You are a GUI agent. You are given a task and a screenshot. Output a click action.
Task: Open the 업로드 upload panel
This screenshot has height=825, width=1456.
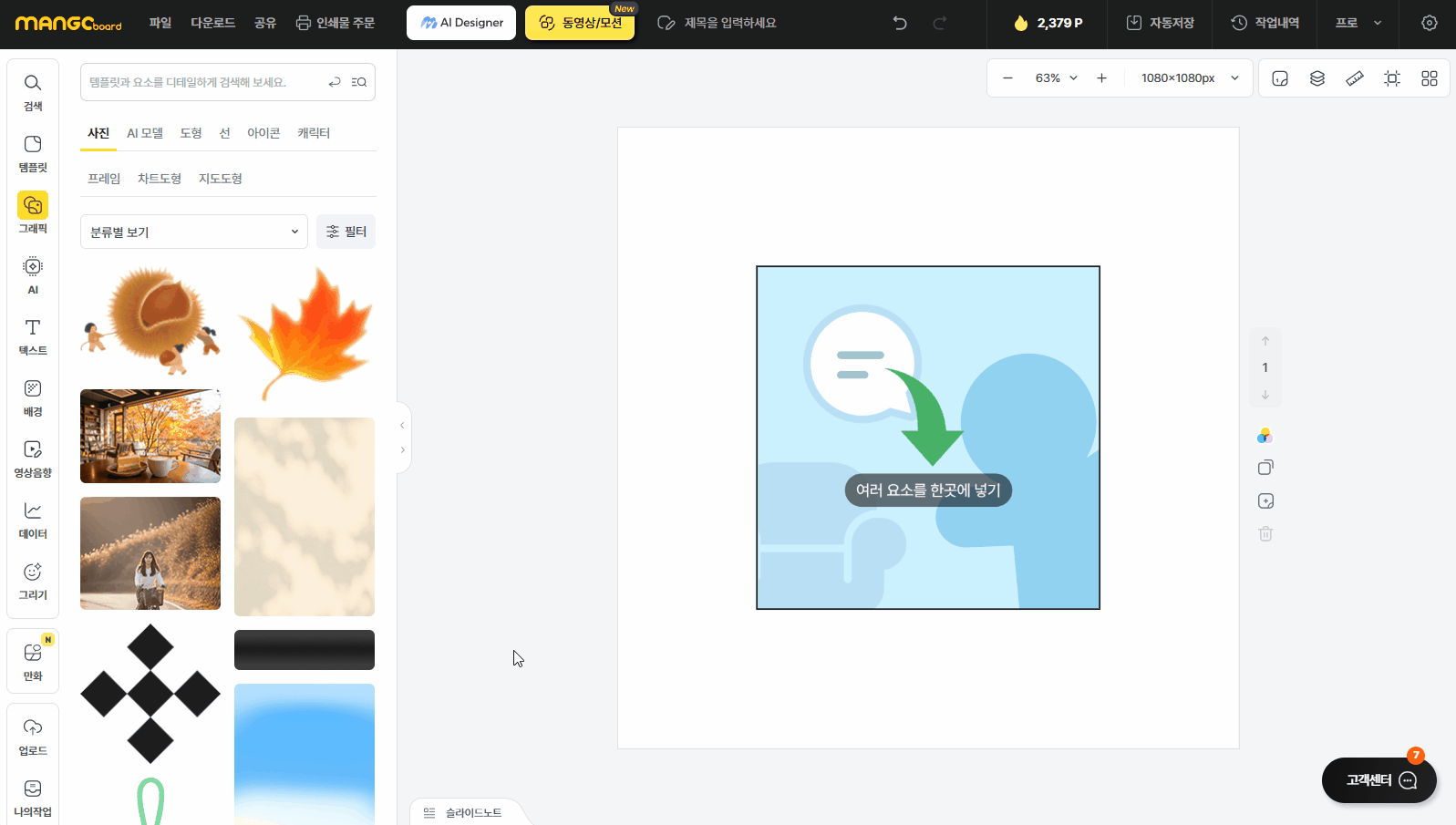point(33,737)
